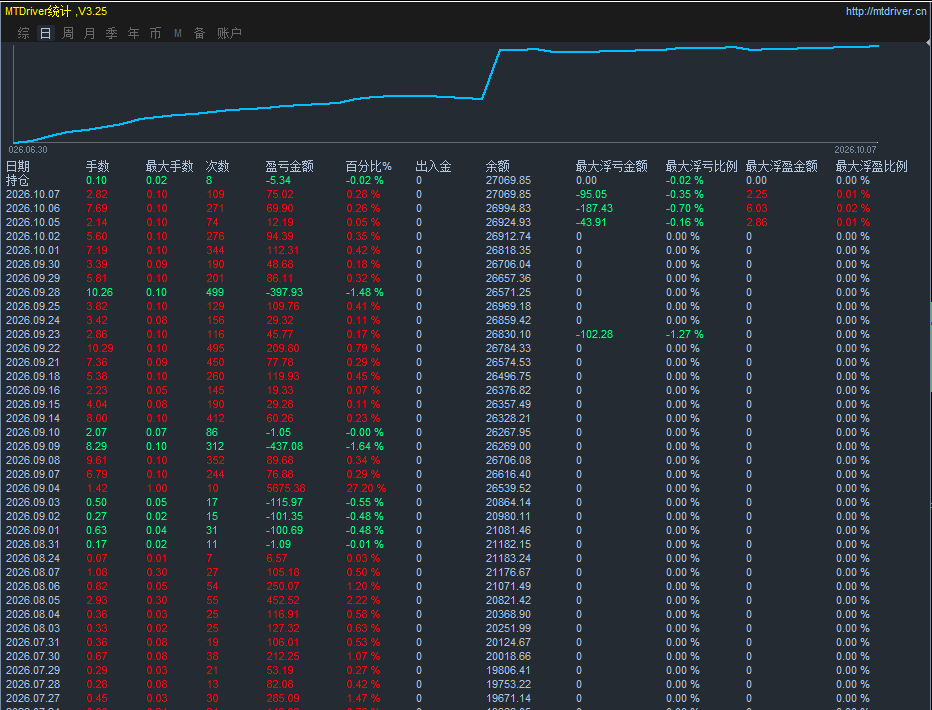Click the MTDriver统计 ,V3.25 title text
Viewport: 932px width, 710px height.
(x=56, y=11)
